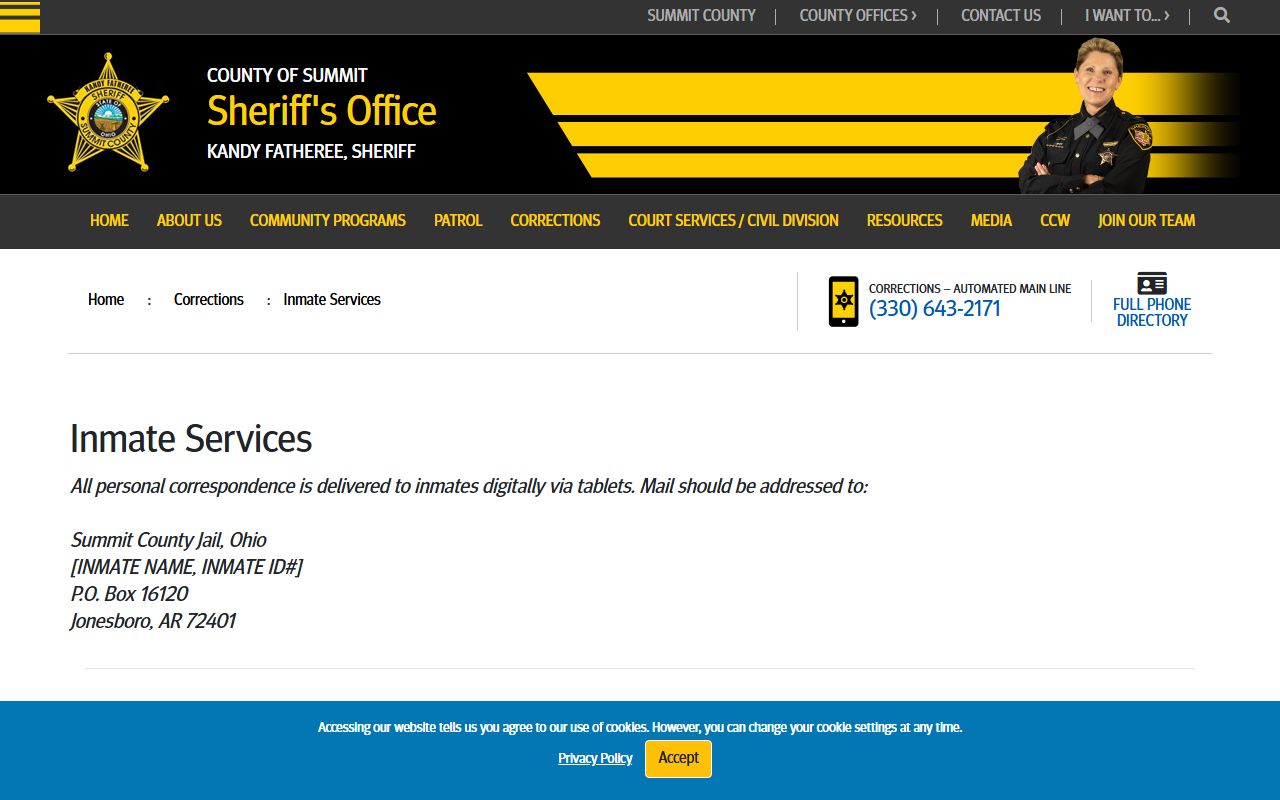
Task: Open Summit County link in top bar
Action: coord(701,15)
